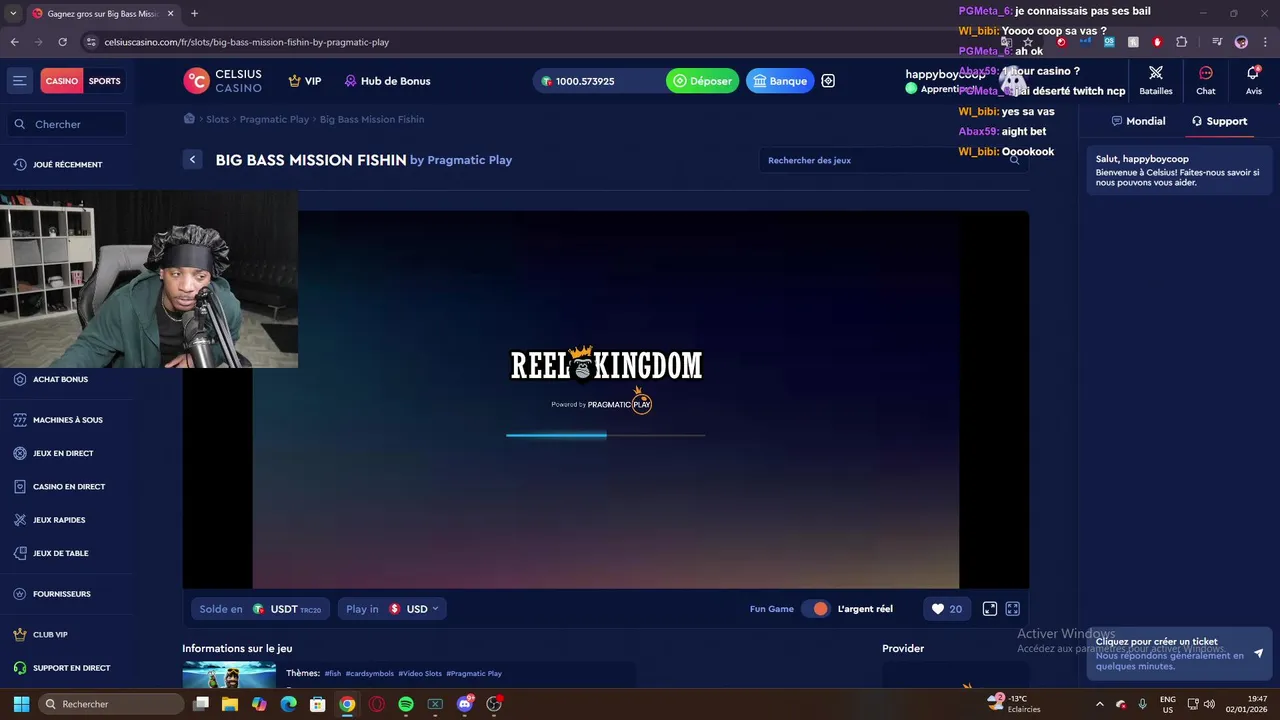The width and height of the screenshot is (1280, 720).
Task: Click the home breadcrumb icon
Action: click(189, 119)
